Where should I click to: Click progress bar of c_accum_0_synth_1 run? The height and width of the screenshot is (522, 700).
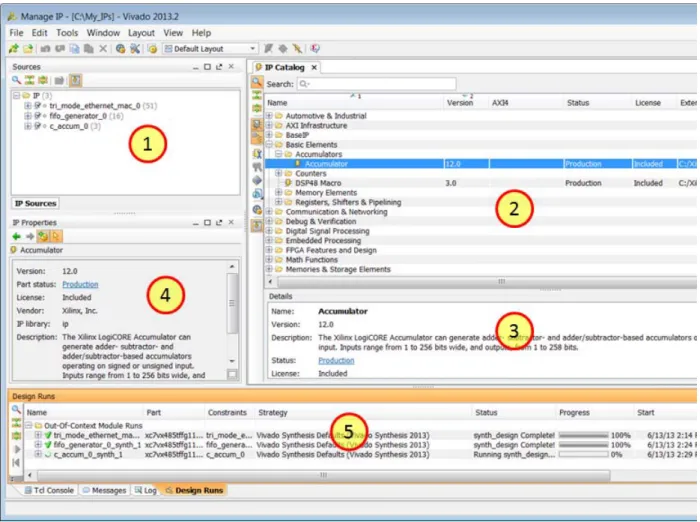[x=583, y=455]
